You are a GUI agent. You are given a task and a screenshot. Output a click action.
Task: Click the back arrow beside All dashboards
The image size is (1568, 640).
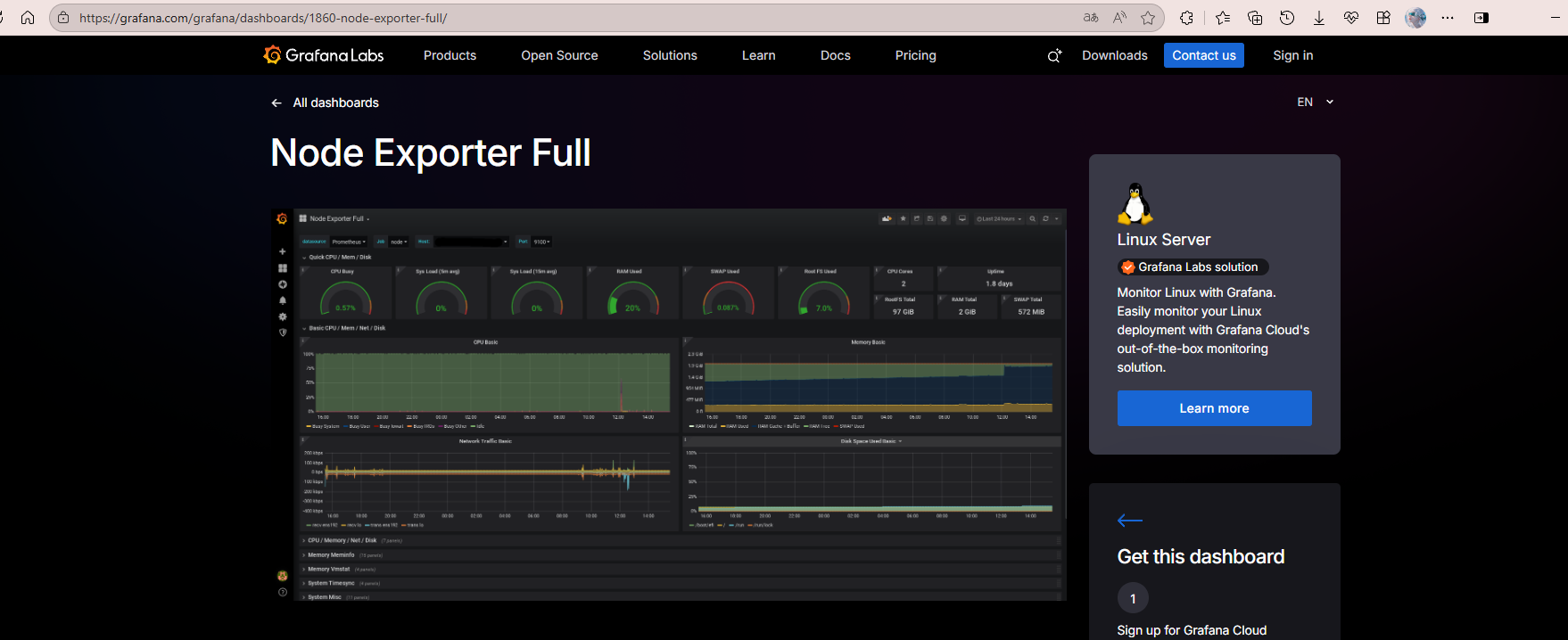[x=276, y=103]
